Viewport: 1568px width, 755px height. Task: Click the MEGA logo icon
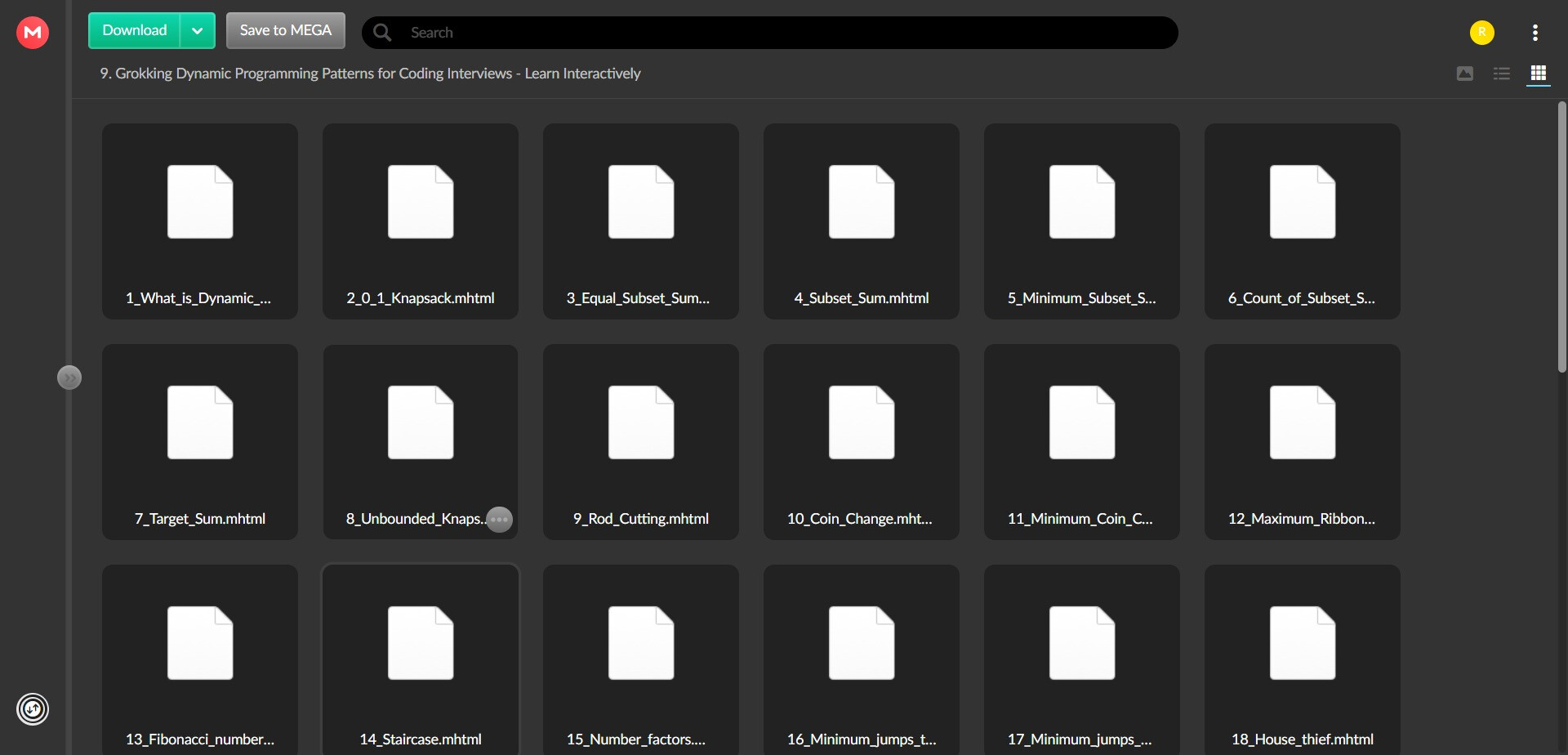[33, 33]
